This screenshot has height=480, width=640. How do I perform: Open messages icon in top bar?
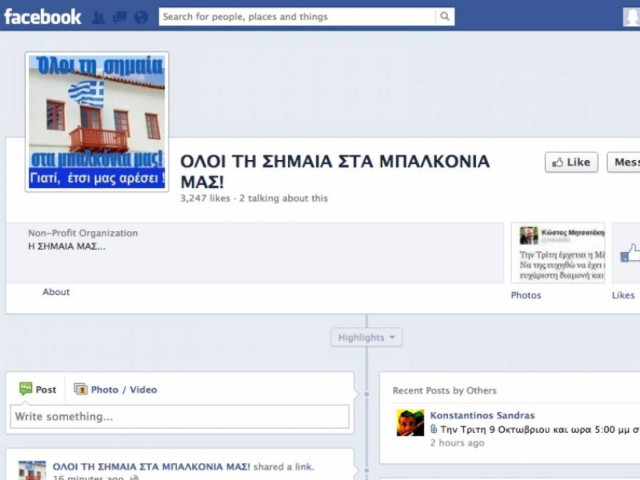120,17
